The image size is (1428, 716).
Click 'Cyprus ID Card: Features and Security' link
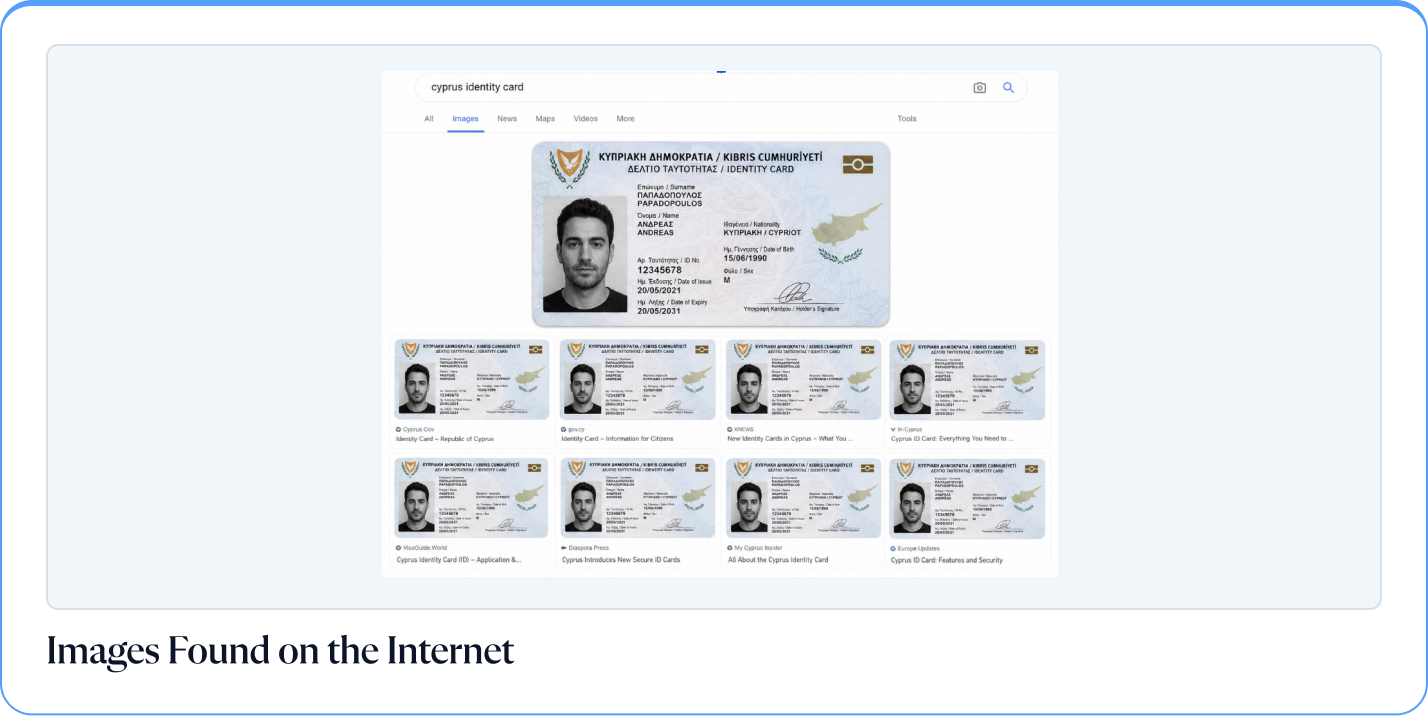947,560
